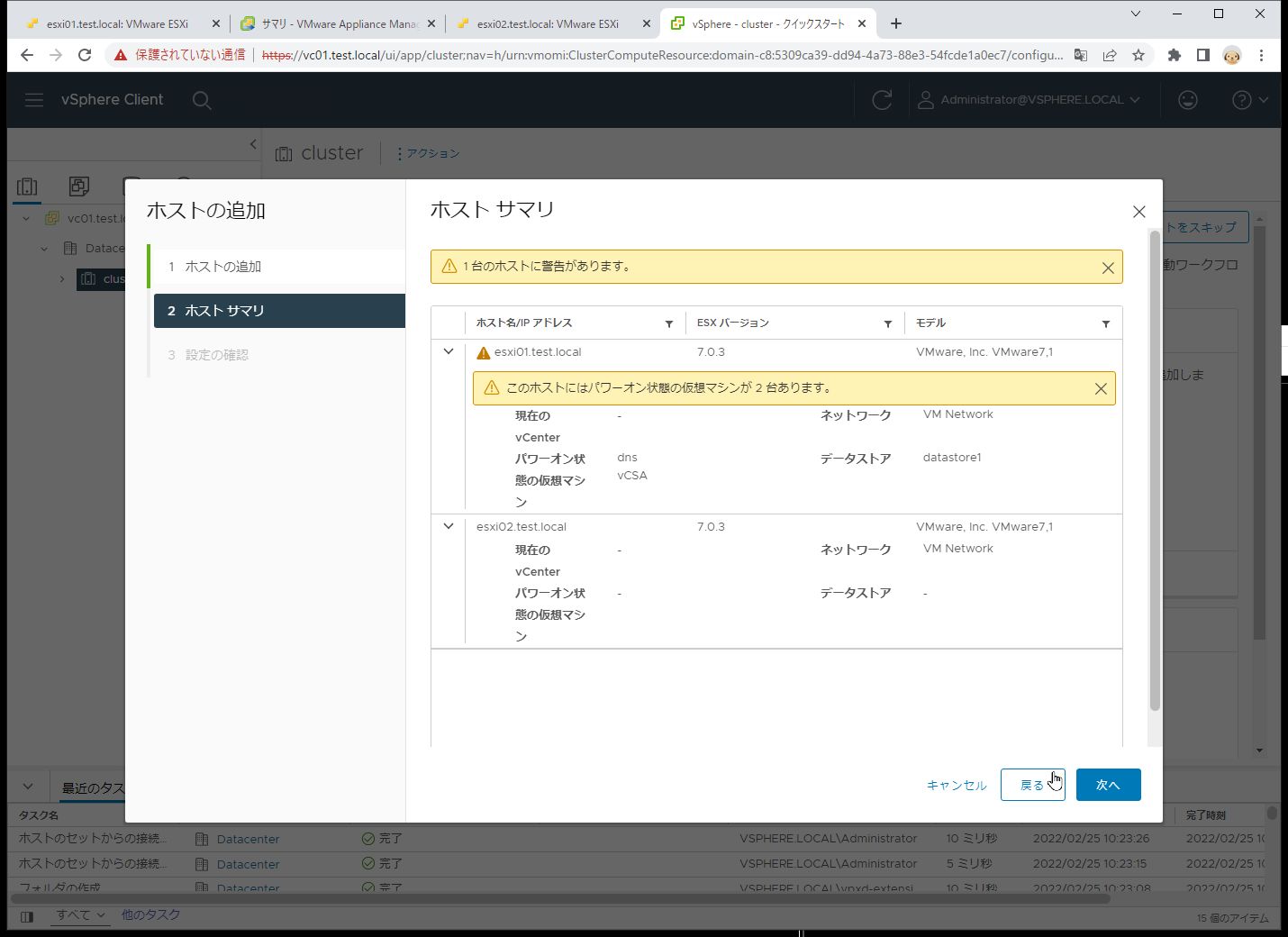Click the 戻る button
The height and width of the screenshot is (937, 1288).
[1032, 785]
